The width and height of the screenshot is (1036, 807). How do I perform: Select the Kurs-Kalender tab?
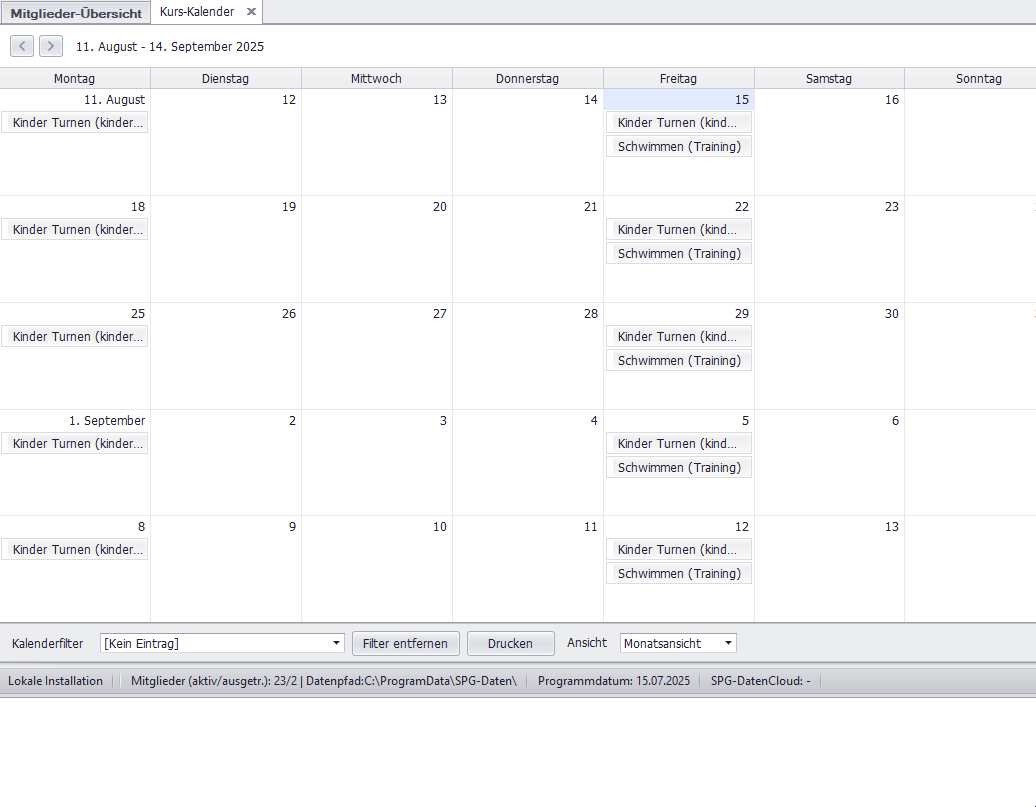196,12
